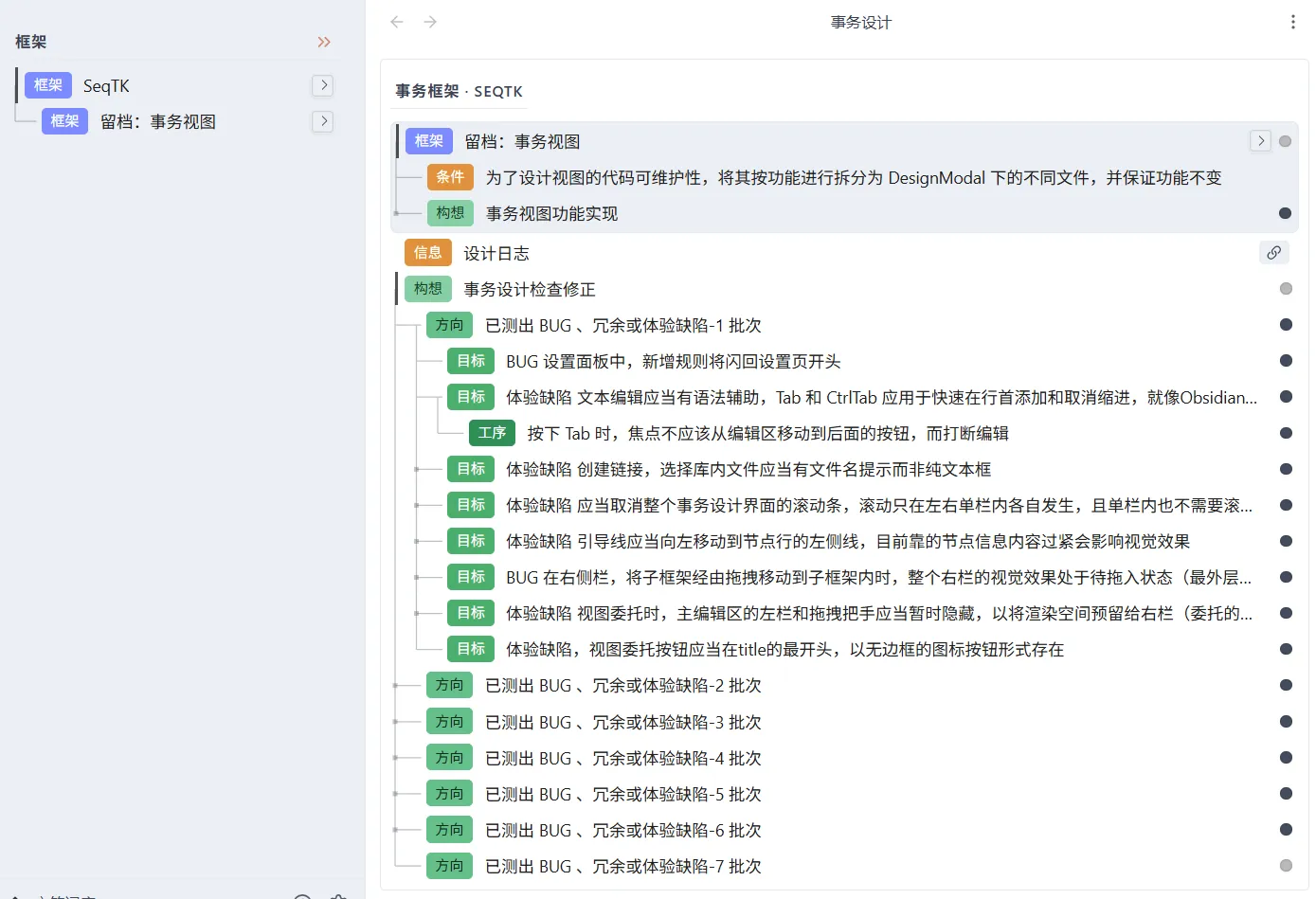1316x899 pixels.
Task: Click the 方向 badge of 缺陷-1 批次
Action: pyautogui.click(x=449, y=325)
